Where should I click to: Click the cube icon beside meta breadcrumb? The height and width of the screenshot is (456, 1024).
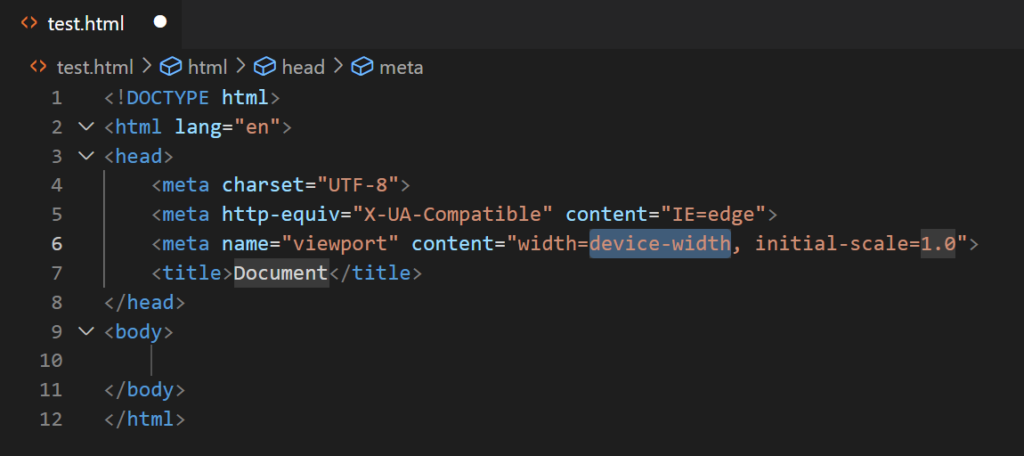[x=362, y=67]
